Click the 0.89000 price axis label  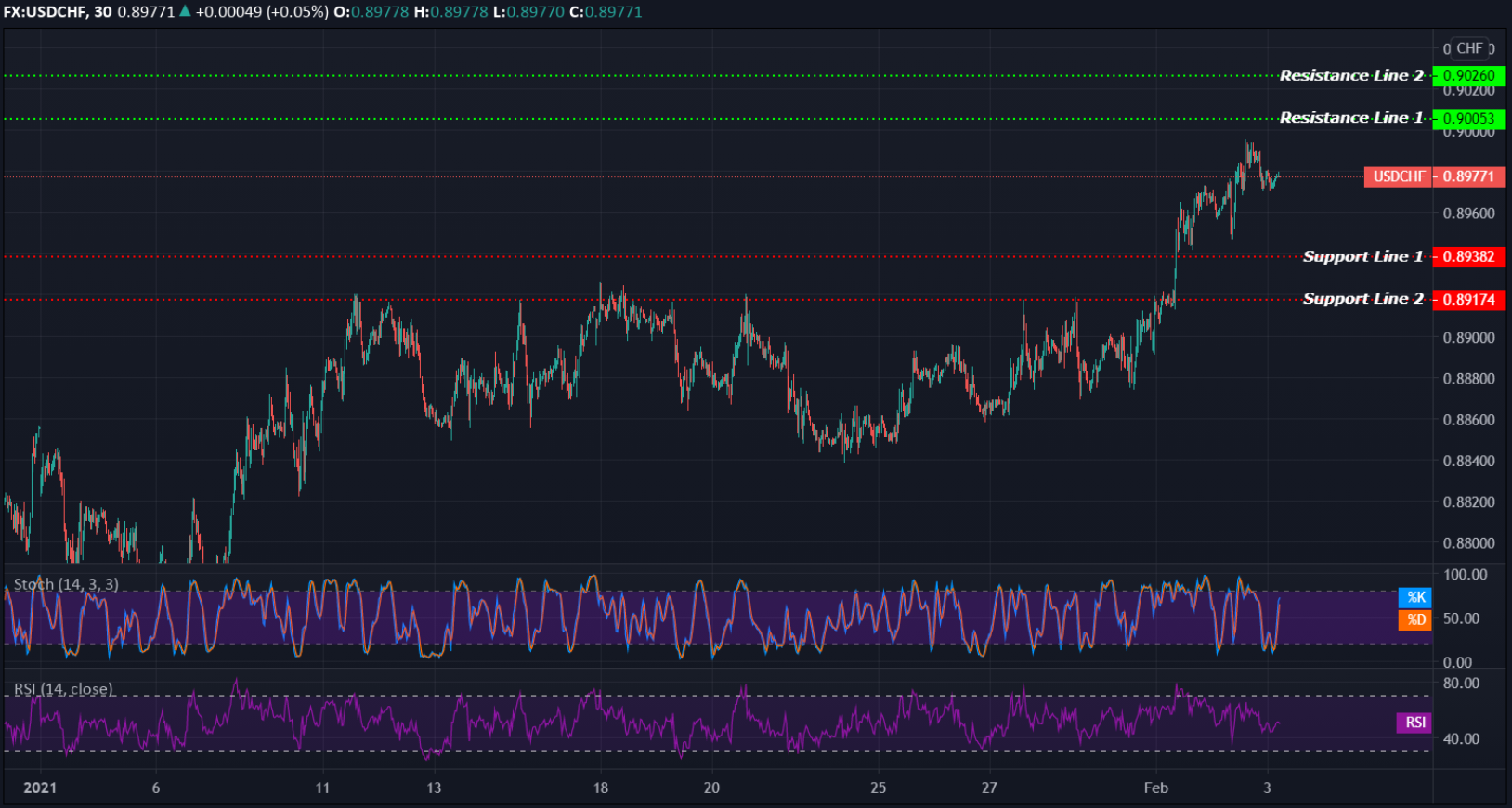pyautogui.click(x=1469, y=338)
